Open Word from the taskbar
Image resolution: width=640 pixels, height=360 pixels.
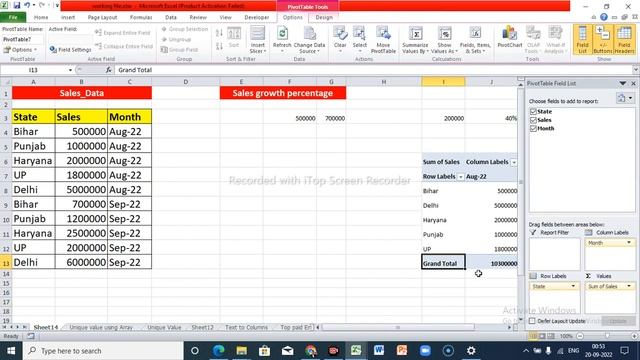pyautogui.click(x=379, y=351)
